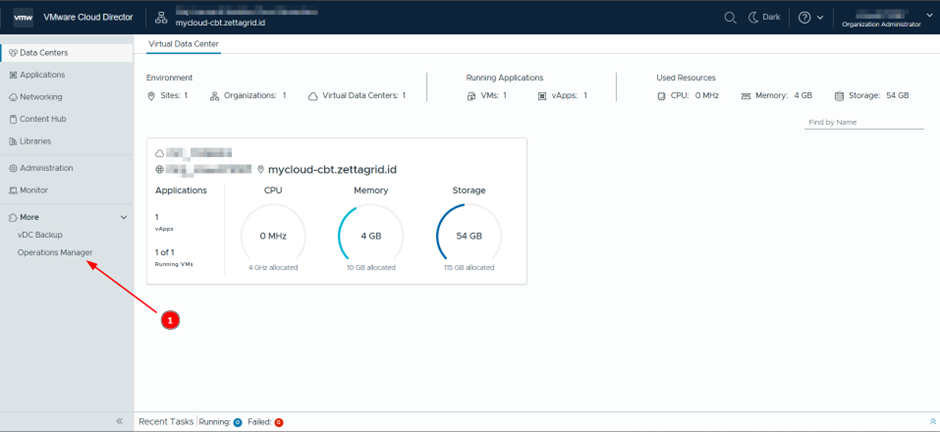Click the Running tasks count badge
The height and width of the screenshot is (432, 940).
(x=237, y=422)
